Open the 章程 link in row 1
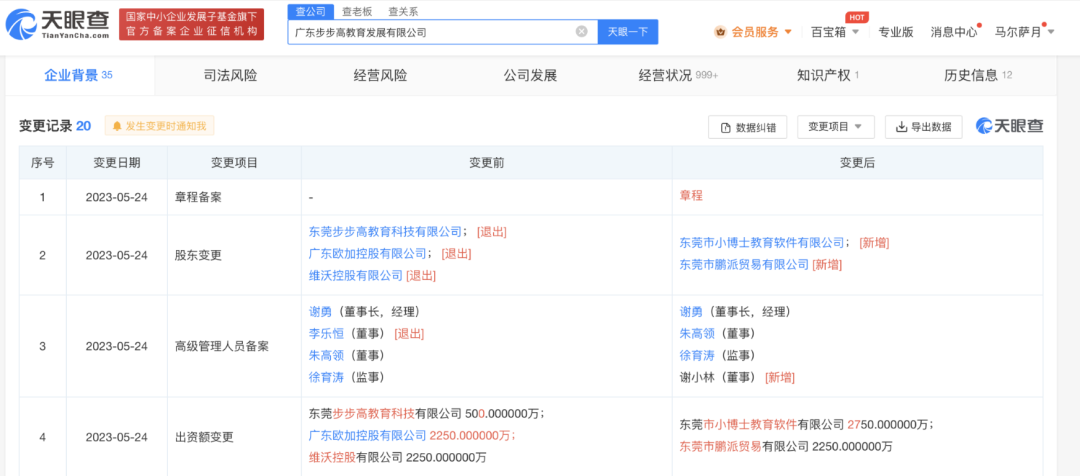The height and width of the screenshot is (476, 1080). click(691, 196)
